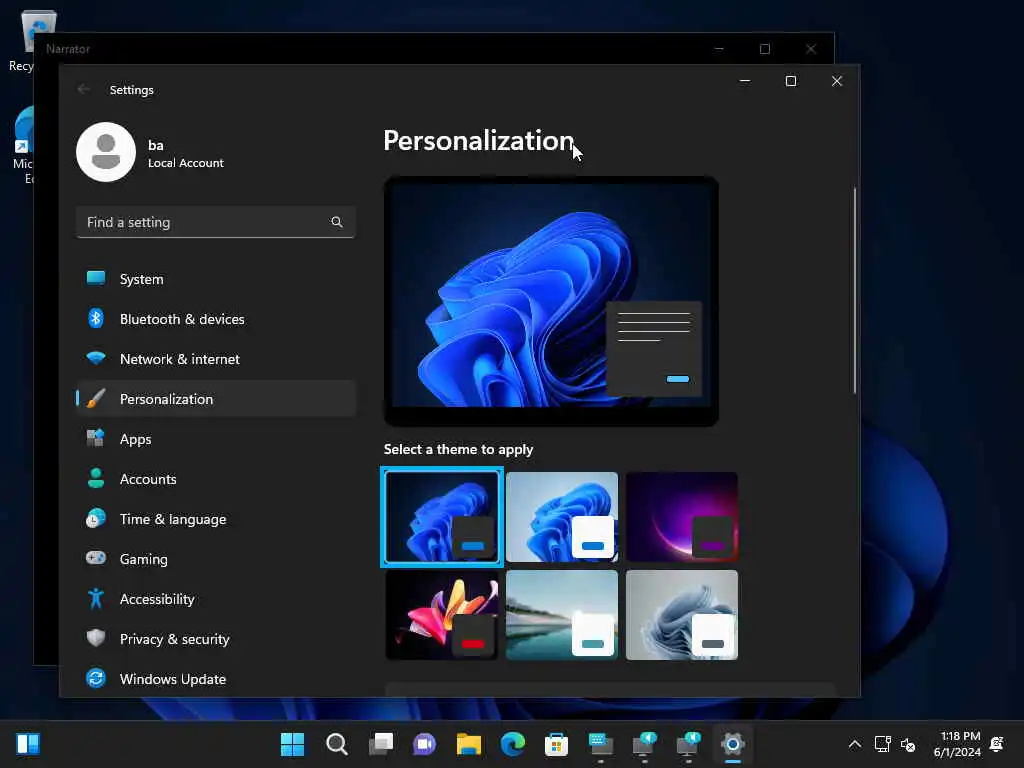The height and width of the screenshot is (768, 1024).
Task: Open Time & language settings
Action: 216,519
